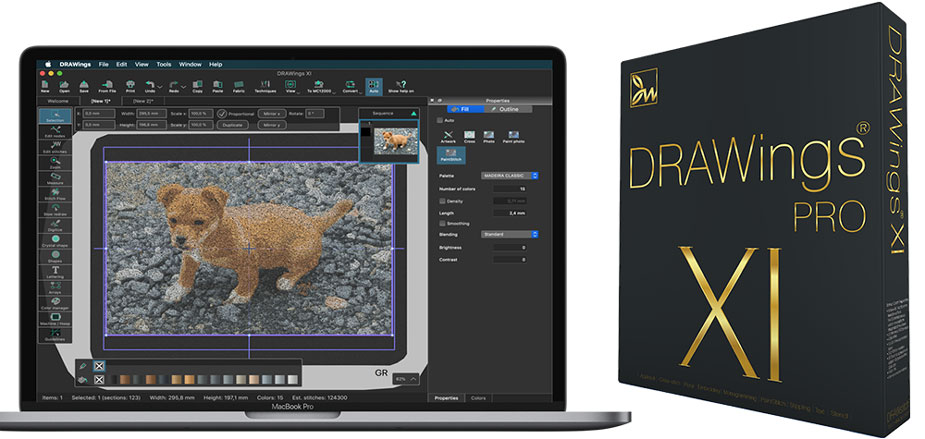Expand the Undo history arrow
Screen dimensions: 925x439
click(x=160, y=87)
